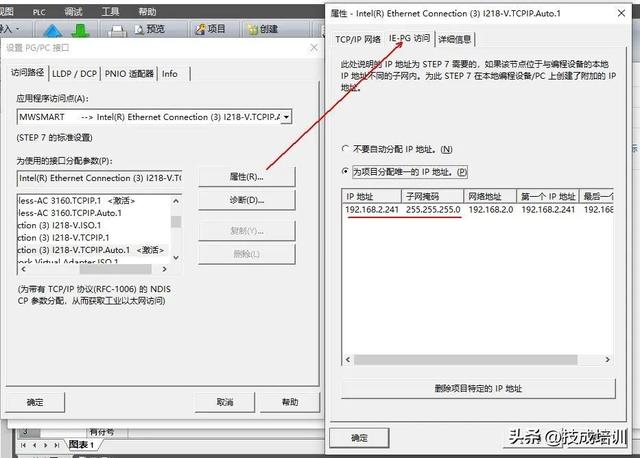
Task: Click the IP table's horizontal scrollbar thumb
Action: click(465, 360)
